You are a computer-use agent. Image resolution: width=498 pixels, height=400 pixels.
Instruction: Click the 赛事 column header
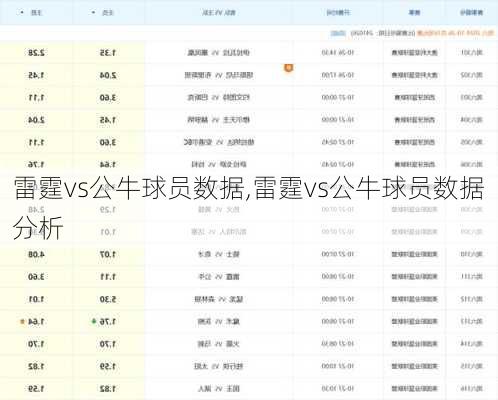click(x=414, y=13)
